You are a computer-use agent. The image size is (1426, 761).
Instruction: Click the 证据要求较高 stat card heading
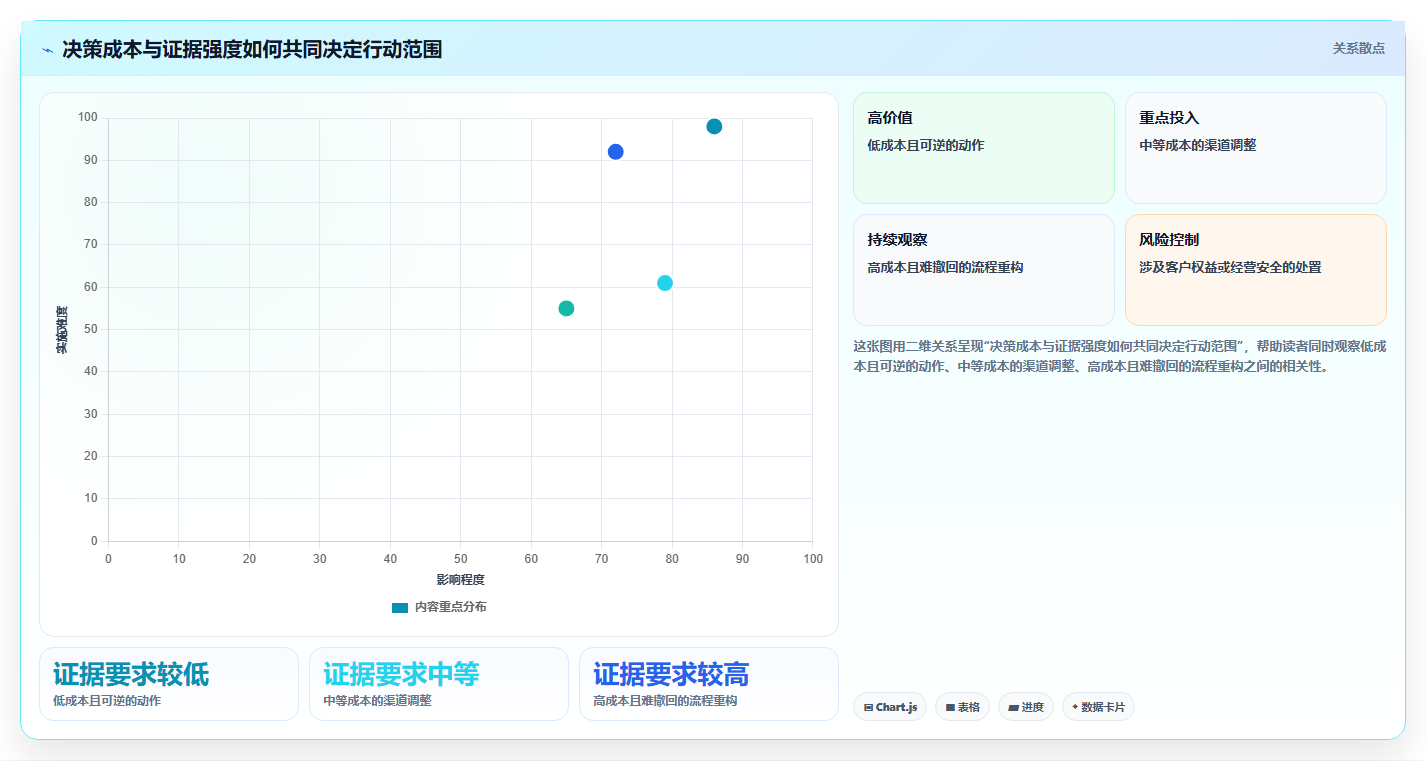pyautogui.click(x=671, y=674)
